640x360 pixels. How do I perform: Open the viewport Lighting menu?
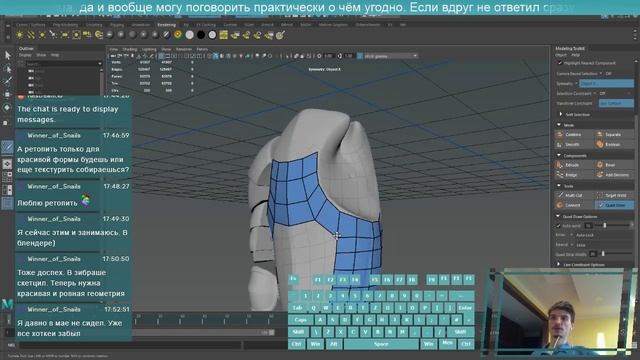click(149, 49)
